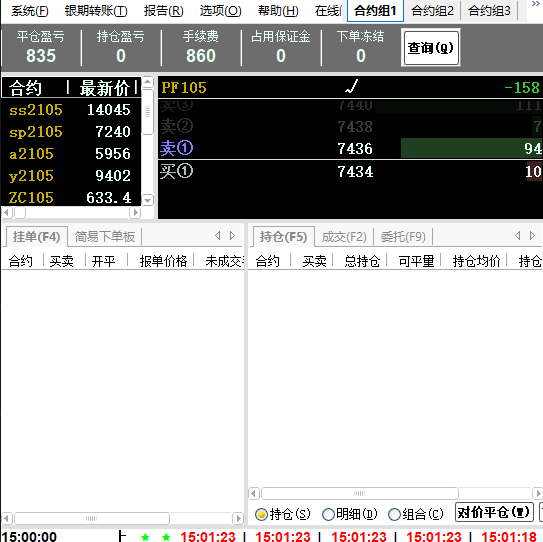Click 开平 column header in 挂单 panel
543x542 pixels.
[103, 261]
